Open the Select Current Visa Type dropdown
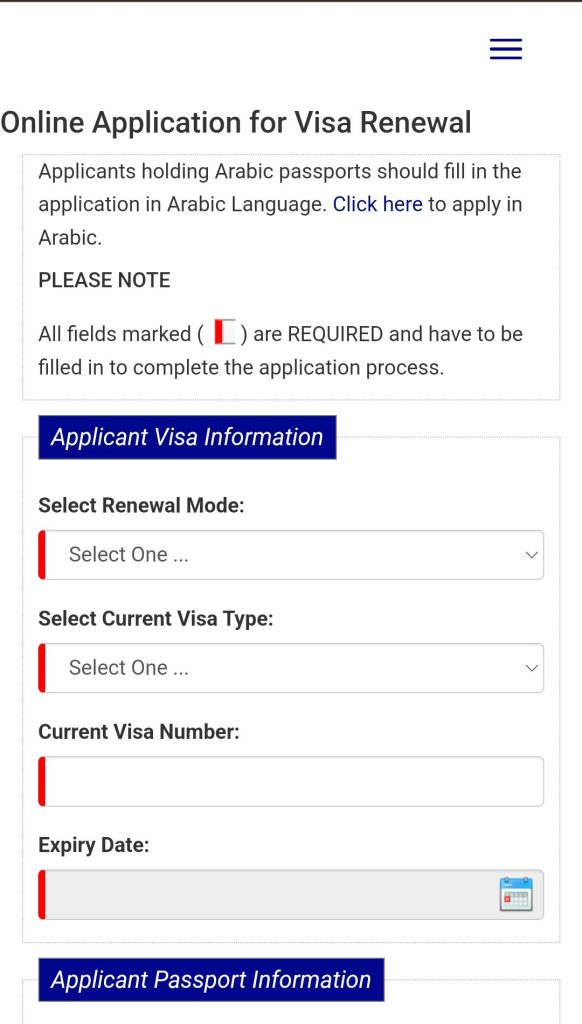582x1024 pixels. pyautogui.click(x=290, y=667)
